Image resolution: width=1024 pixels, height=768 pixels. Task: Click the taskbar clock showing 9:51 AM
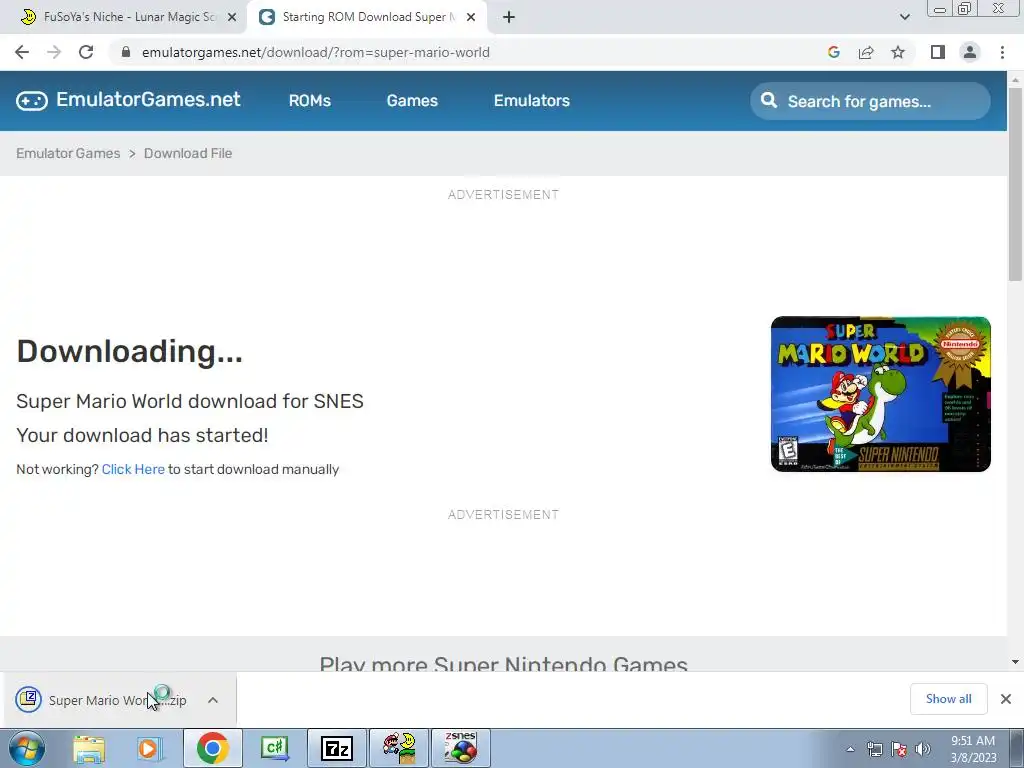pyautogui.click(x=973, y=749)
